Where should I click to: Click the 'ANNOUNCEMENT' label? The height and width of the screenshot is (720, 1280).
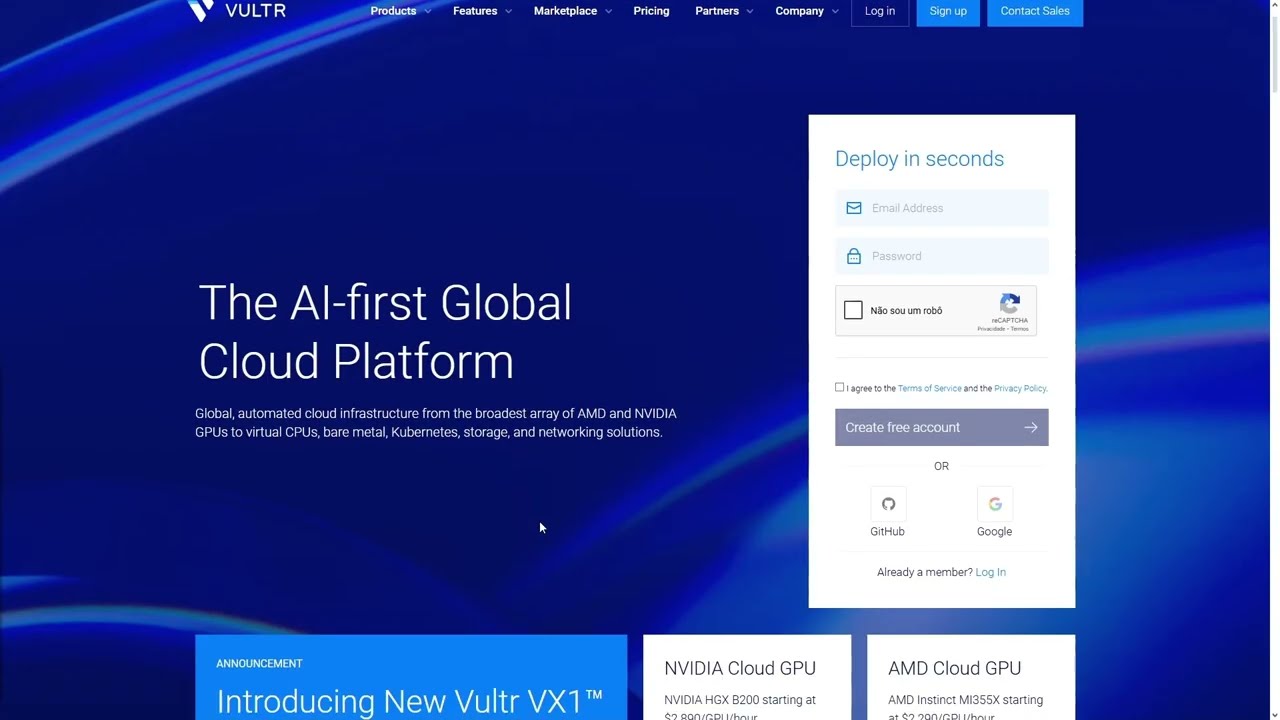[x=259, y=663]
